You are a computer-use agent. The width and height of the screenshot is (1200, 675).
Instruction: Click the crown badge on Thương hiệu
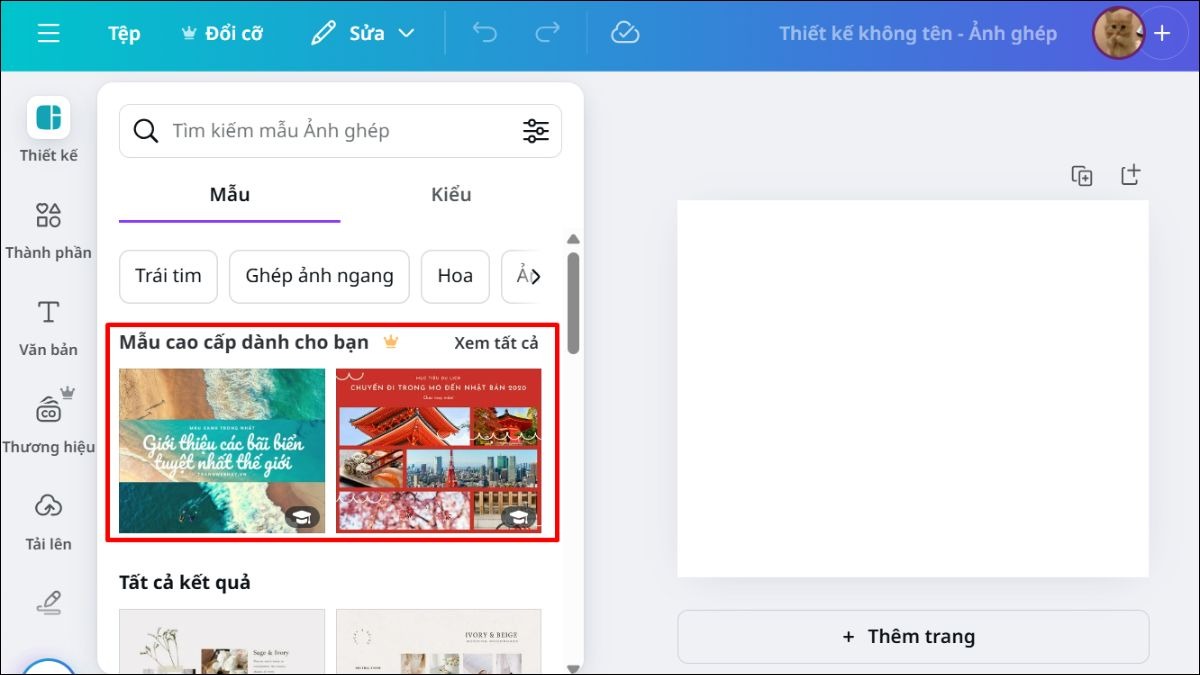coord(67,392)
